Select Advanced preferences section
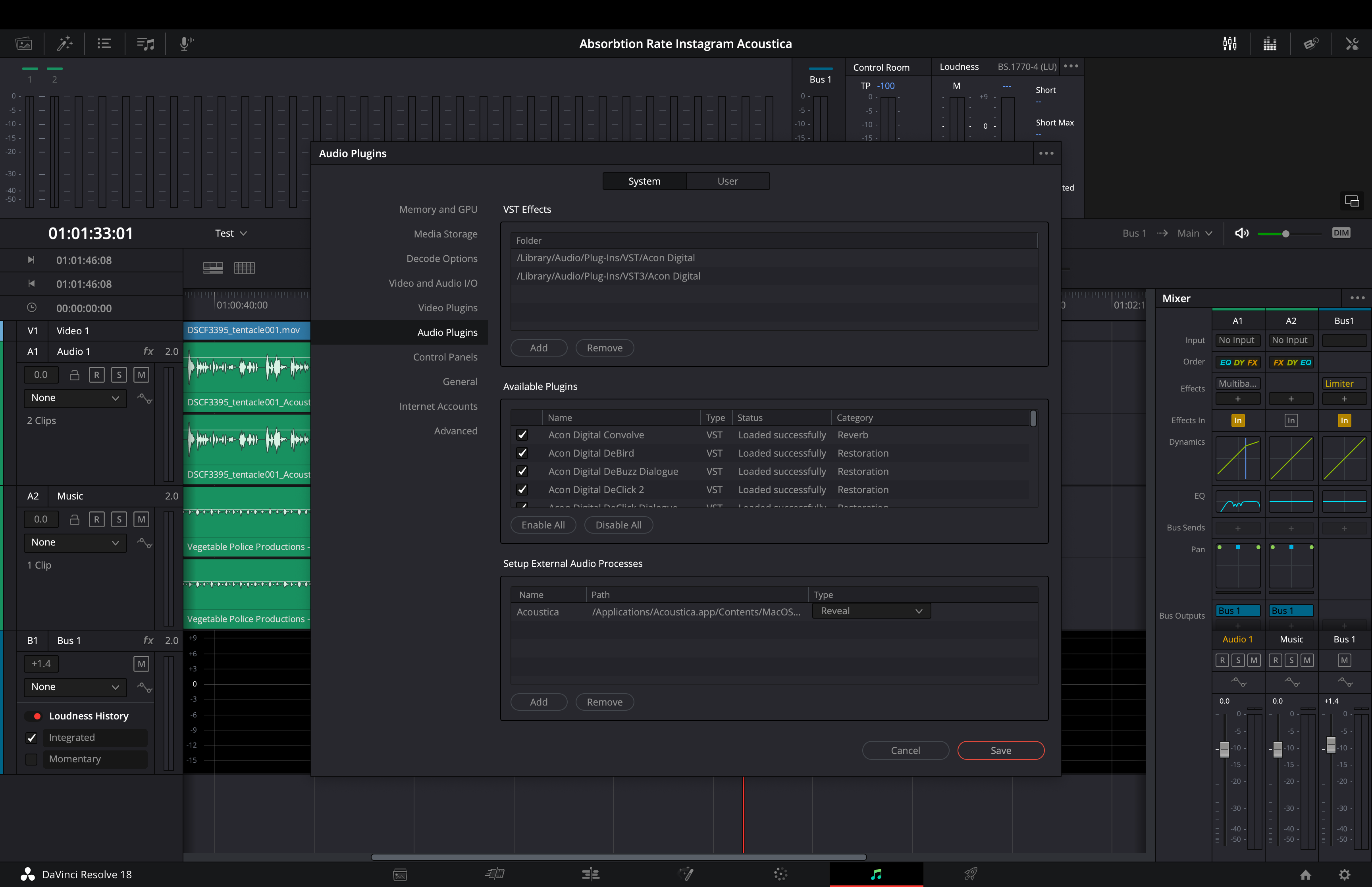The height and width of the screenshot is (887, 1372). click(x=455, y=431)
